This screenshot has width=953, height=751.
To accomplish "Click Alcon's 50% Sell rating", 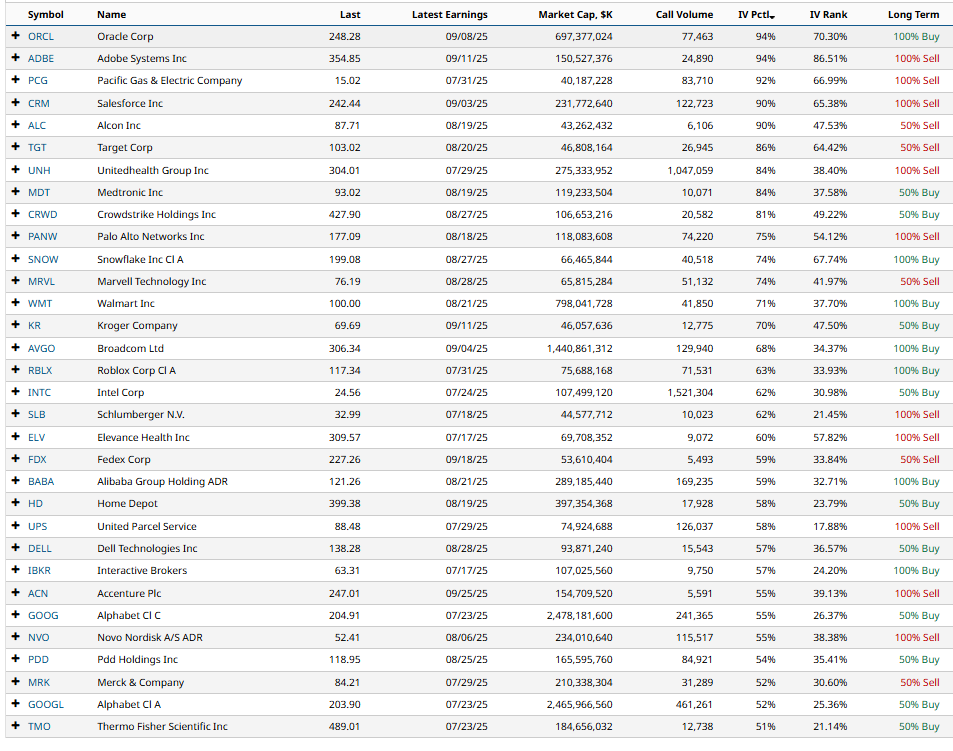I will (x=920, y=125).
